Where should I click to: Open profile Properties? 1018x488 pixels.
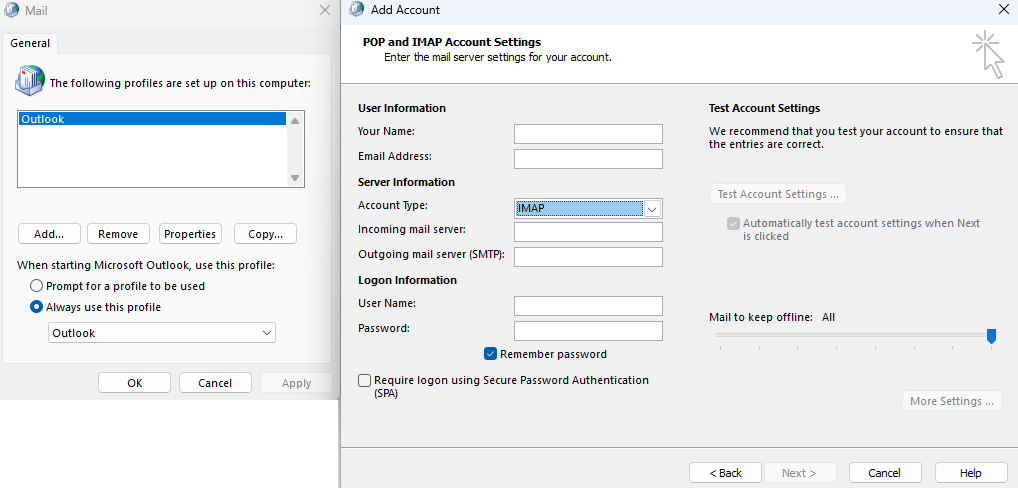pos(190,234)
